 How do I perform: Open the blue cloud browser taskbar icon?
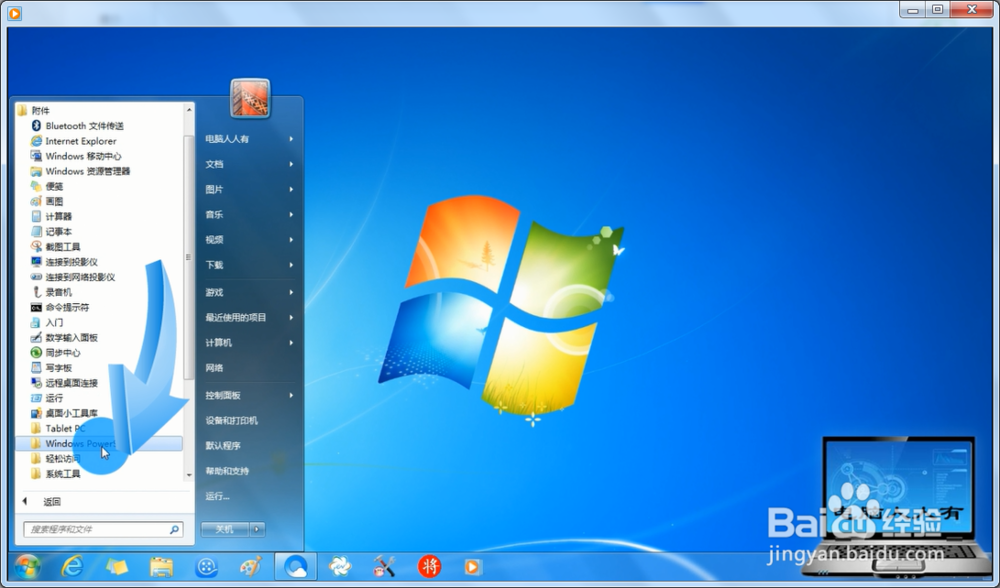point(295,566)
